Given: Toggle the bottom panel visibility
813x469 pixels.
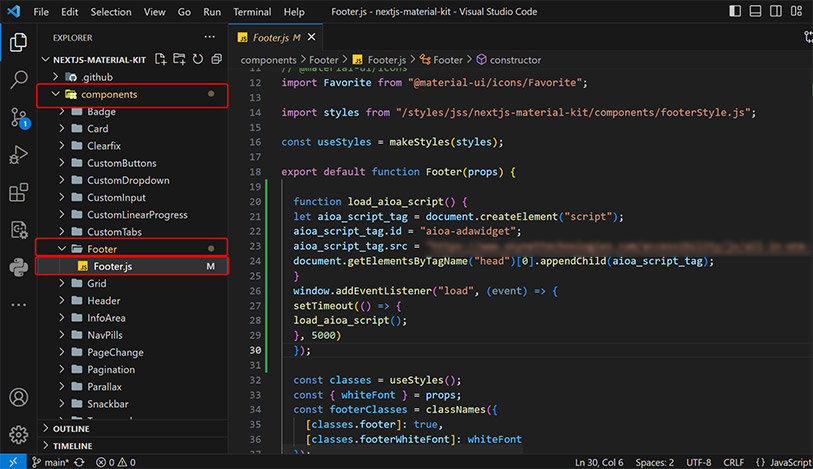Looking at the screenshot, I should (x=755, y=11).
